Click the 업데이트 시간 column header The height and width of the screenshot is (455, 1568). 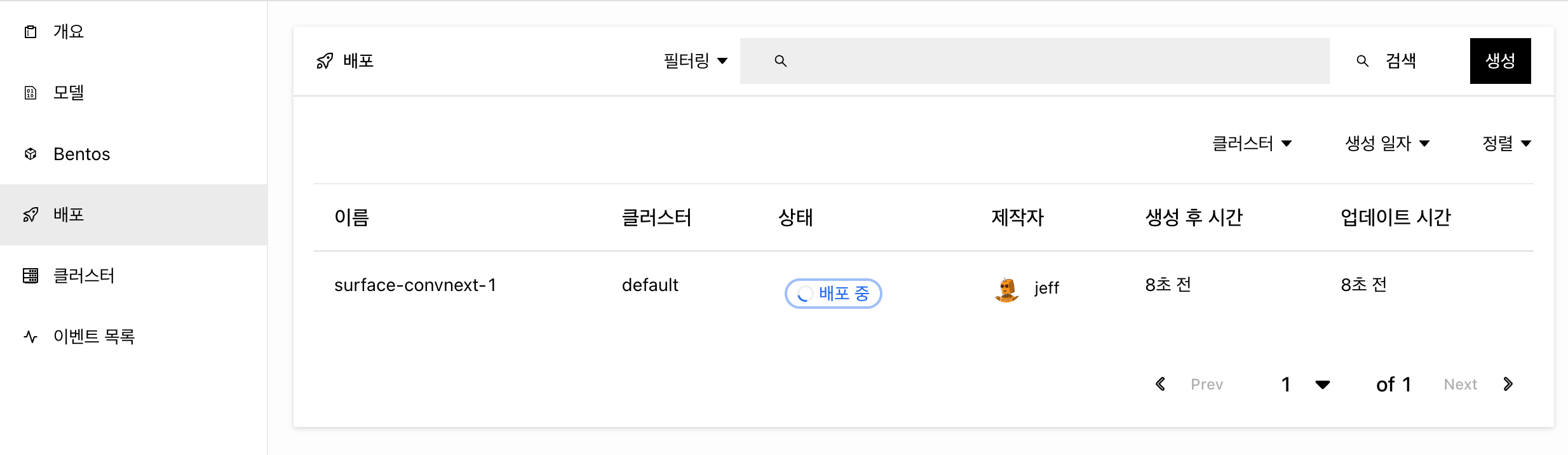pos(1396,218)
